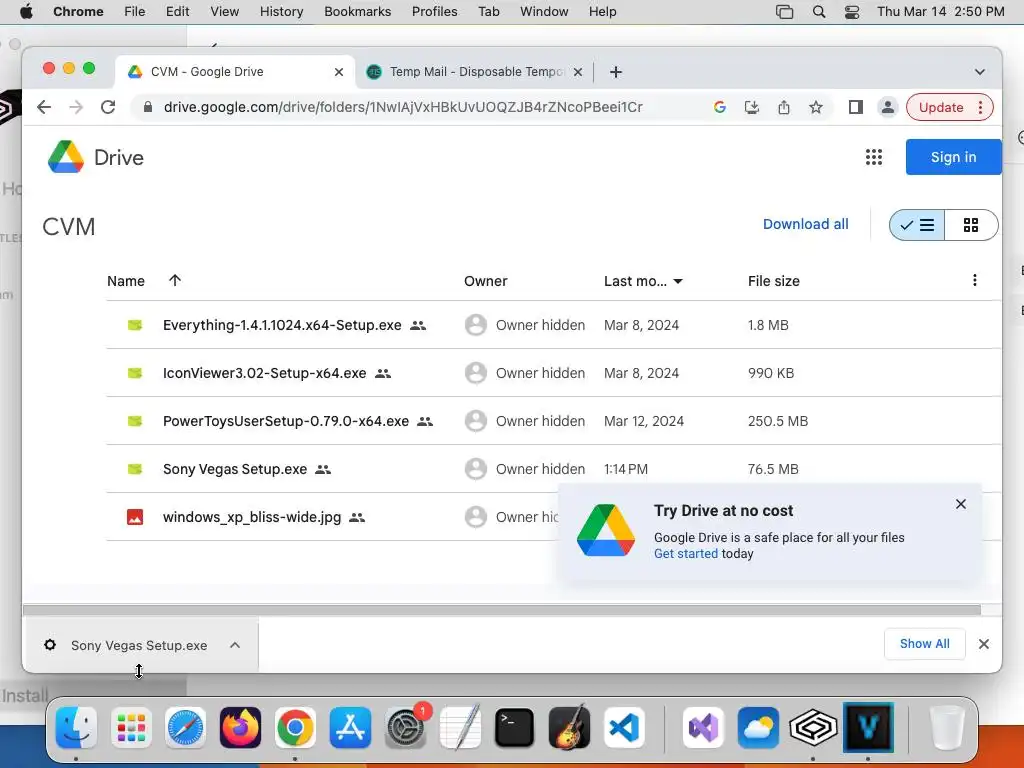This screenshot has height=768, width=1024.
Task: Open Firefox from the Dock
Action: 240,728
